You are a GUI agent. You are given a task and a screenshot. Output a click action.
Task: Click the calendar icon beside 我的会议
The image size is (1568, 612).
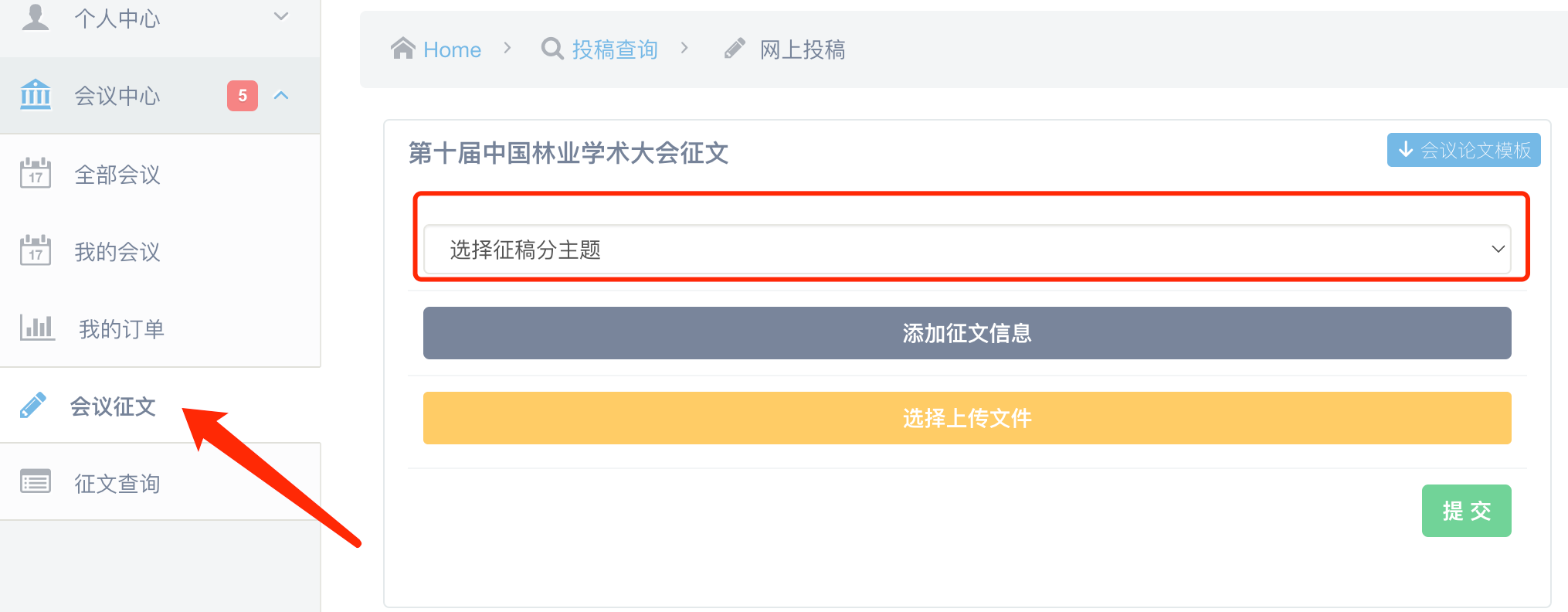(36, 250)
